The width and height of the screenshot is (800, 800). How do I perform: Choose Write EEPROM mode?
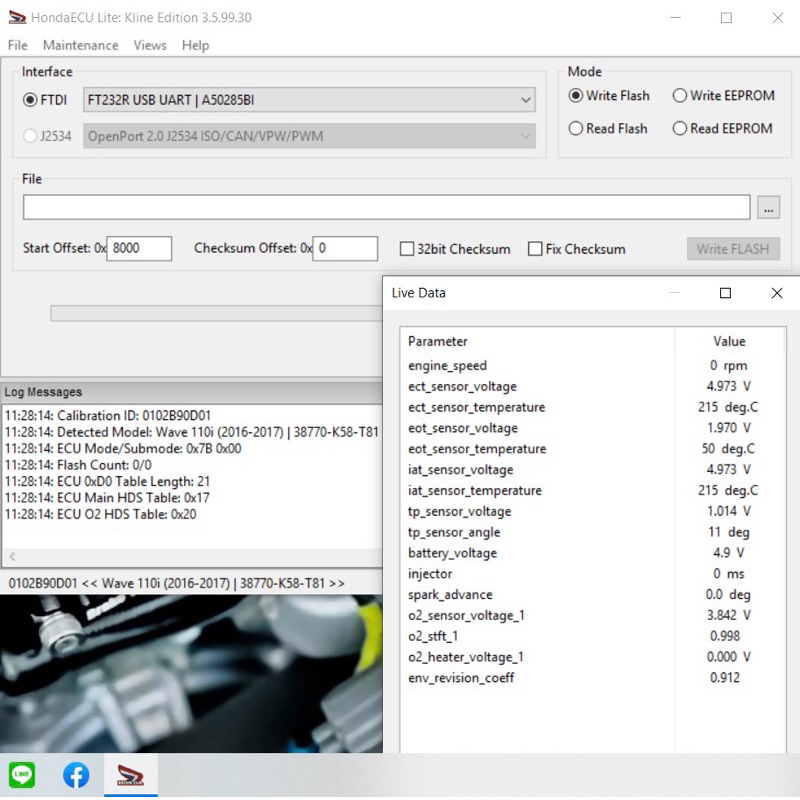click(x=680, y=95)
